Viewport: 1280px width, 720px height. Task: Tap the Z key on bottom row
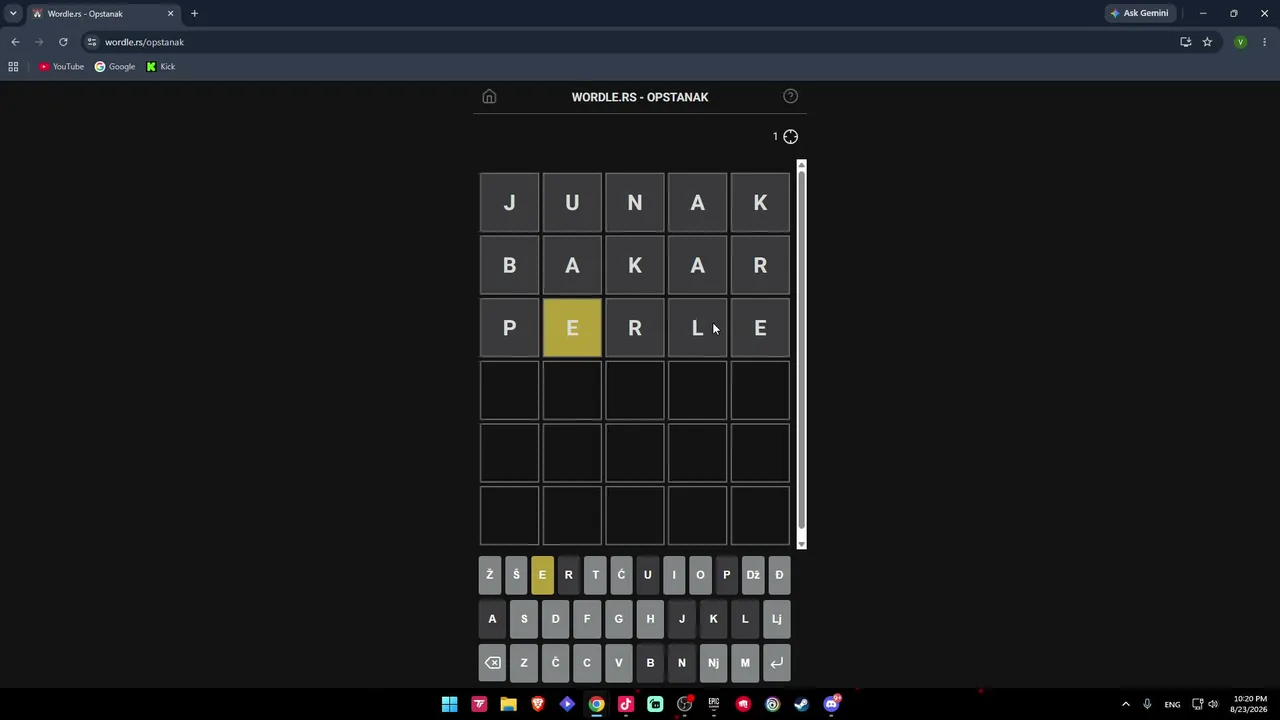click(524, 663)
